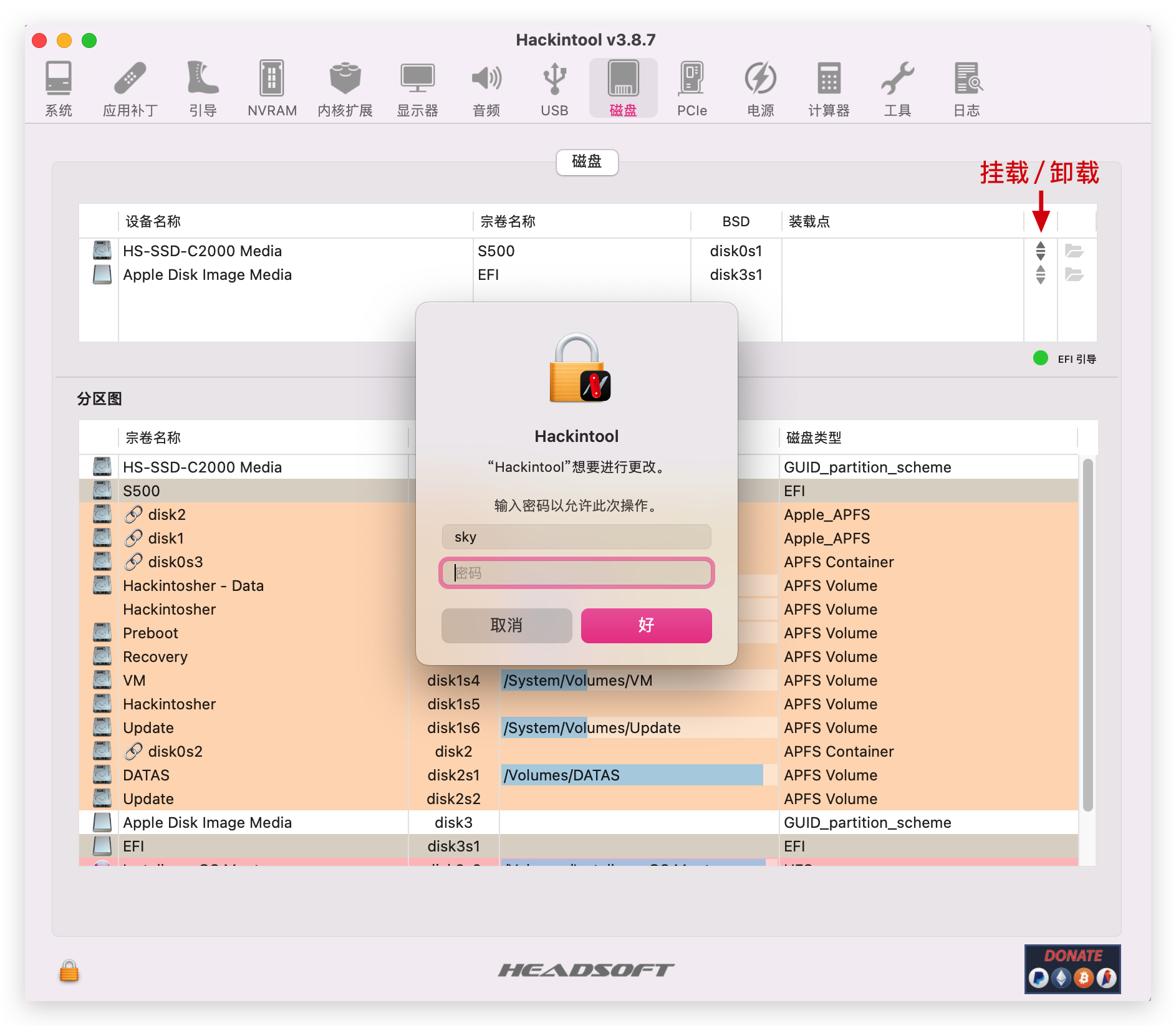Open the PCIe toolbar tab
1176x1026 pixels.
pyautogui.click(x=692, y=89)
